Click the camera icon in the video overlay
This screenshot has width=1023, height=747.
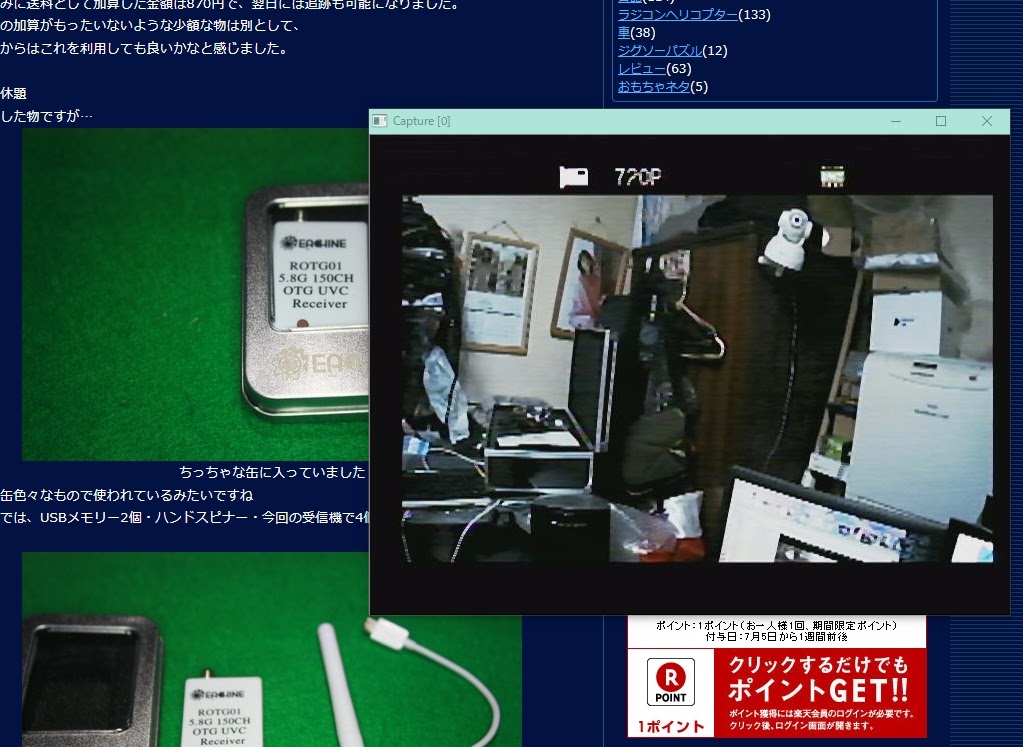[573, 177]
